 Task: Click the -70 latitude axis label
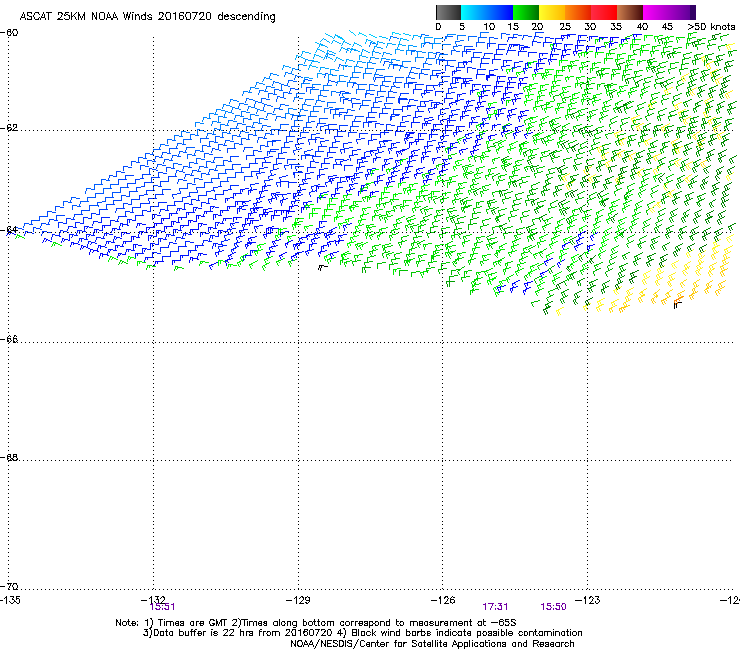click(9, 586)
